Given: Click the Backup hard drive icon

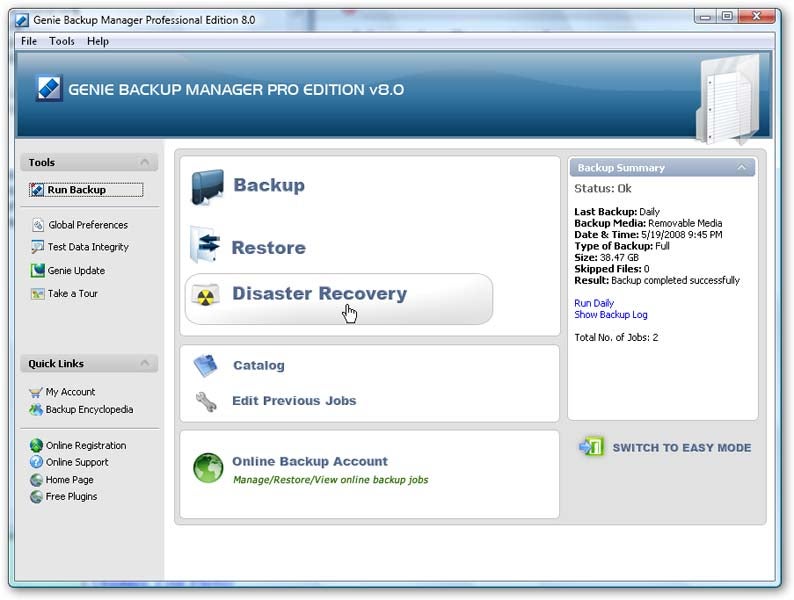Looking at the screenshot, I should (207, 187).
